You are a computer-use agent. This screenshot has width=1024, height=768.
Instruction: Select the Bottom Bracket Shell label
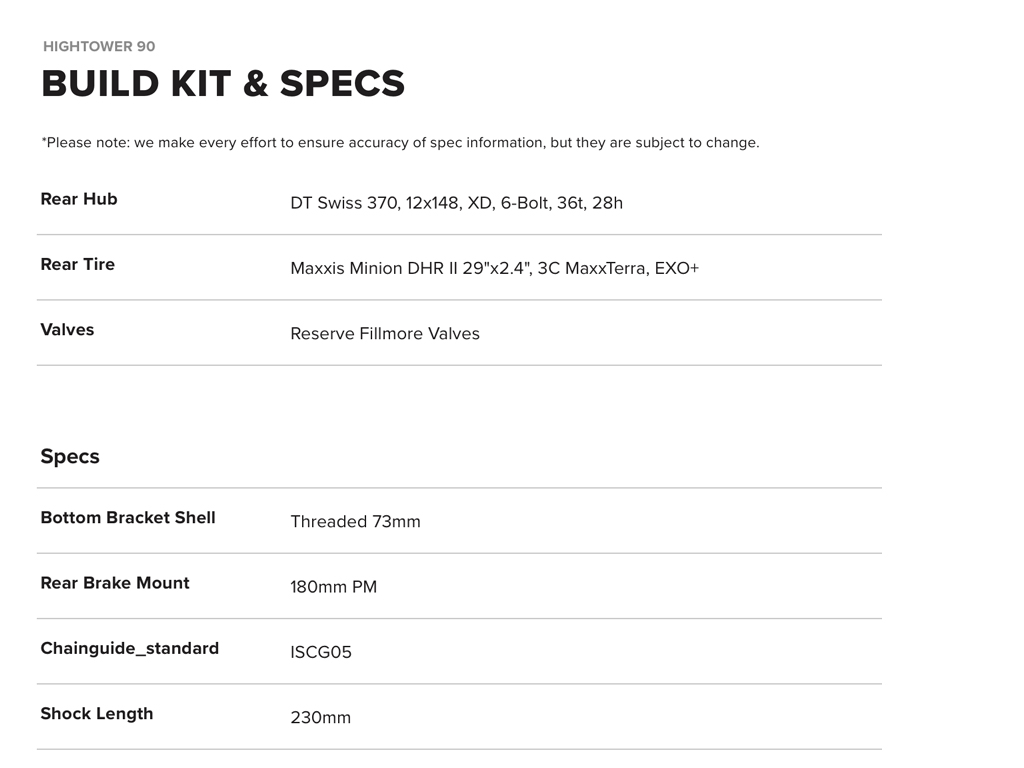click(128, 517)
